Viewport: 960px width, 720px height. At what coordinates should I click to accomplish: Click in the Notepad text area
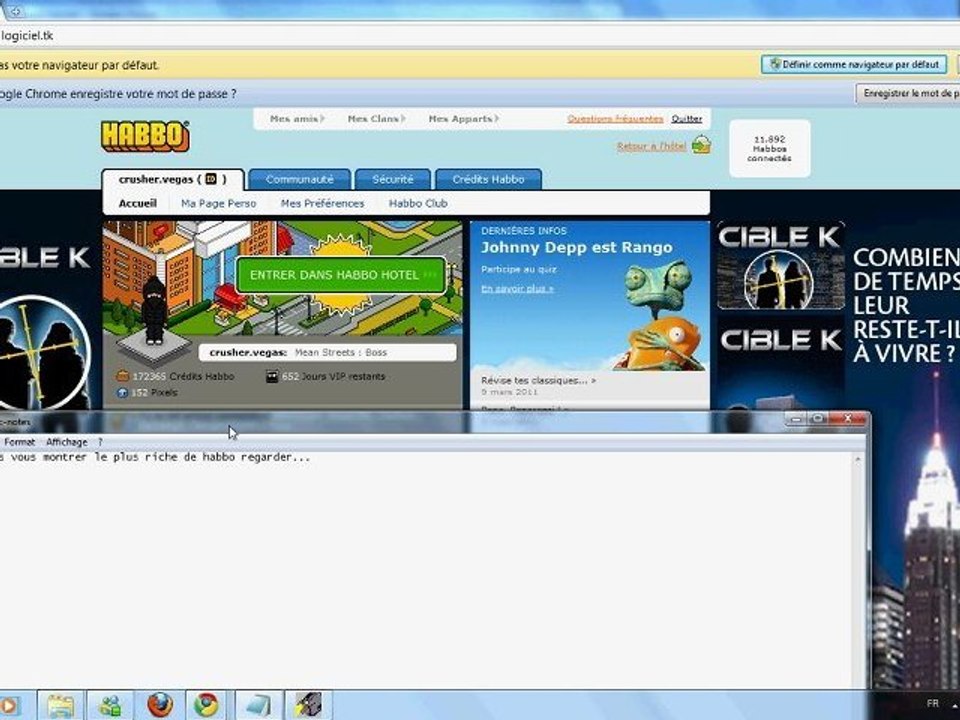coord(426,572)
